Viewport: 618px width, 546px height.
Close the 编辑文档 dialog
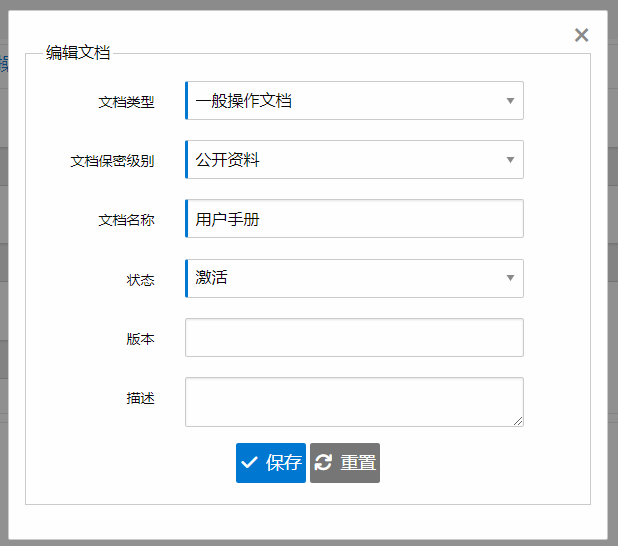click(581, 35)
